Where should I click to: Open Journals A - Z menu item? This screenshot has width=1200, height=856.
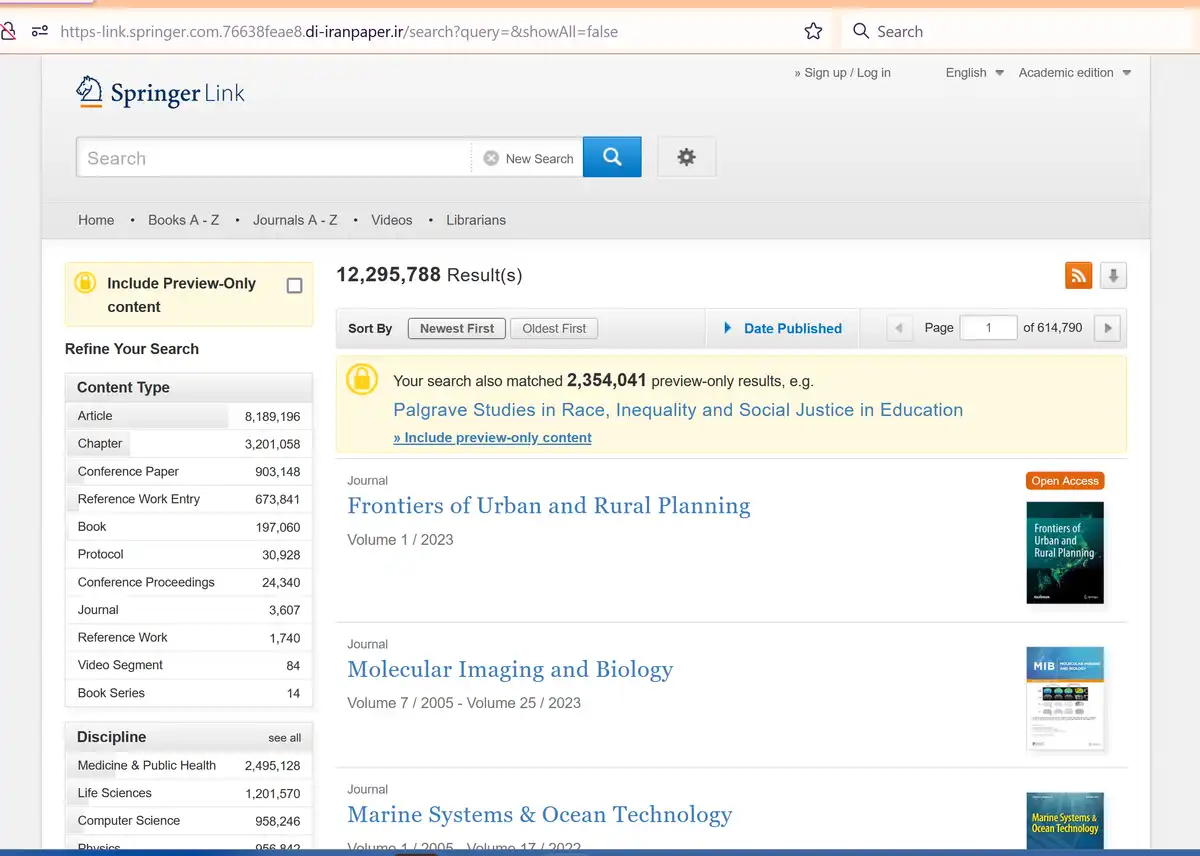pyautogui.click(x=295, y=220)
